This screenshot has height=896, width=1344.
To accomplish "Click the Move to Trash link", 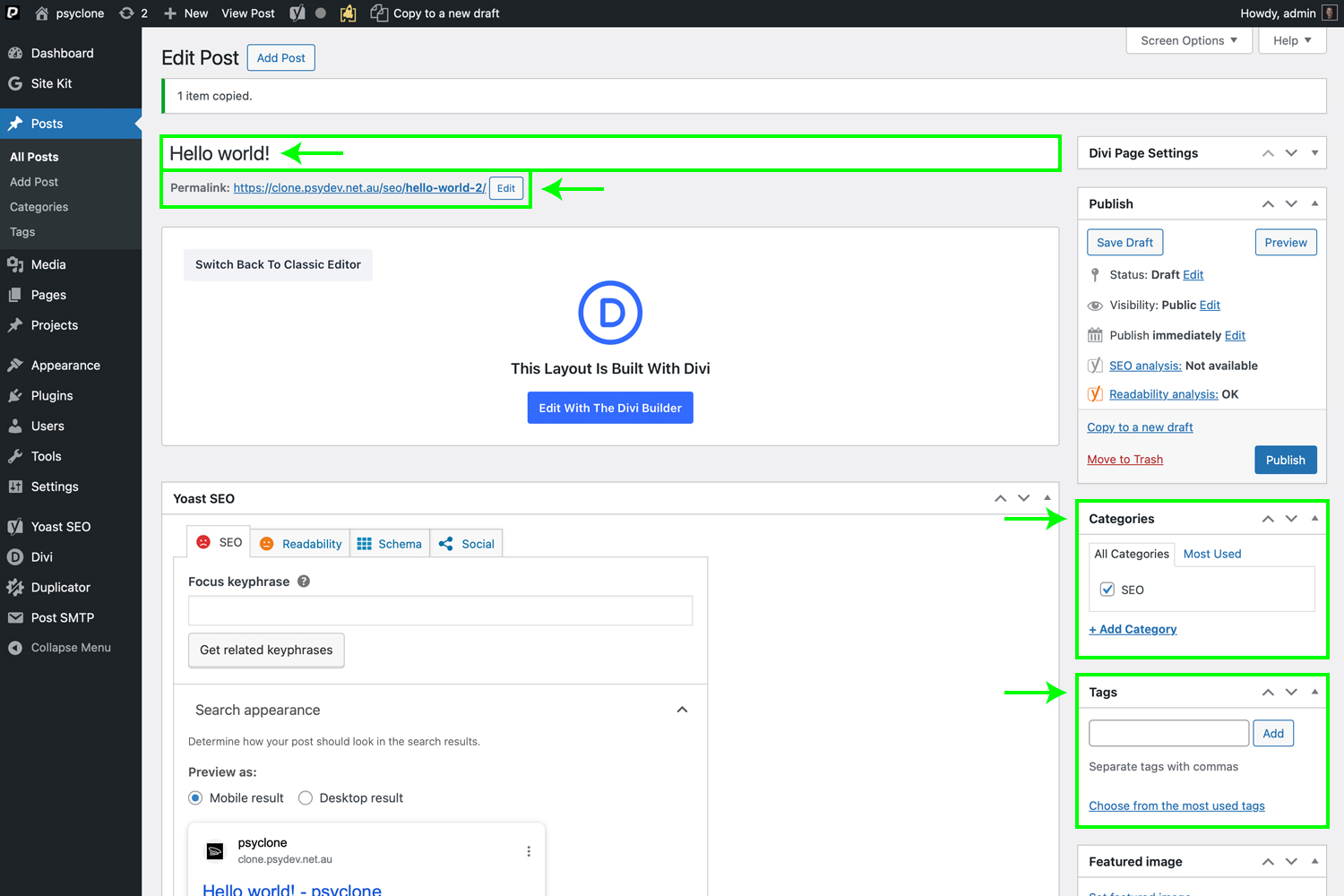I will [1124, 460].
